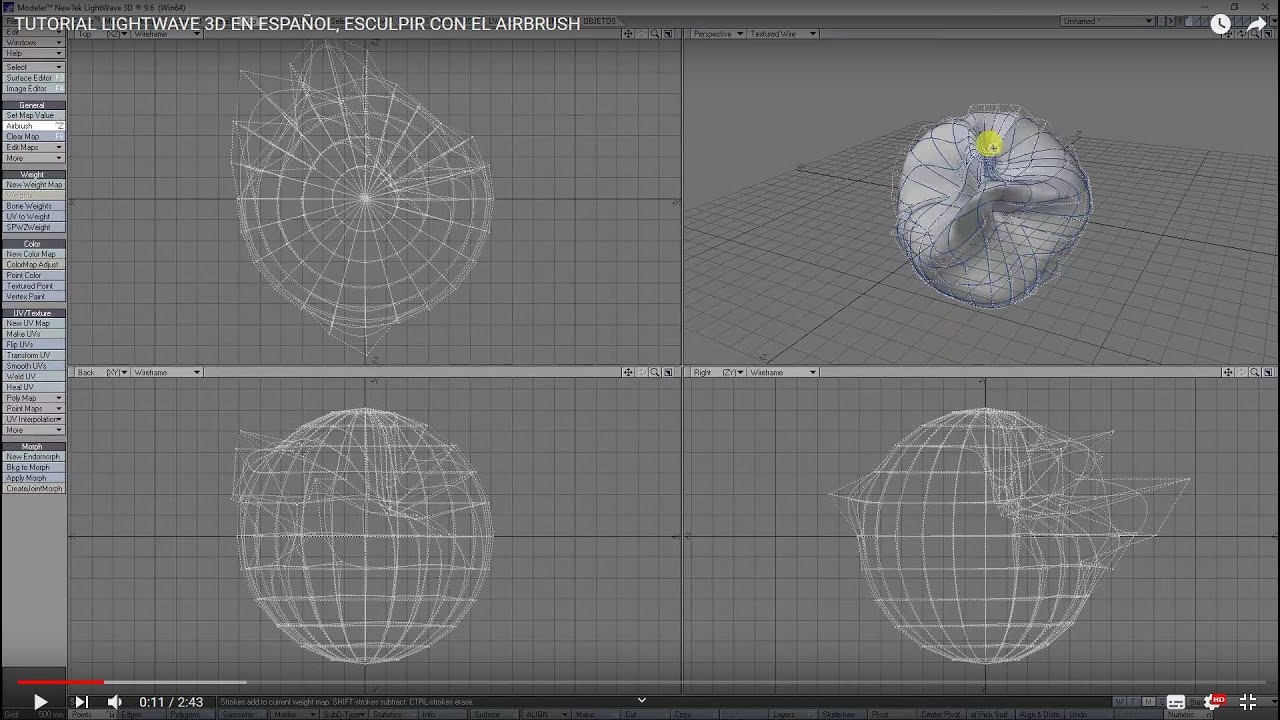Maximize the Back viewport
Screen dimensions: 1280x720
click(669, 372)
